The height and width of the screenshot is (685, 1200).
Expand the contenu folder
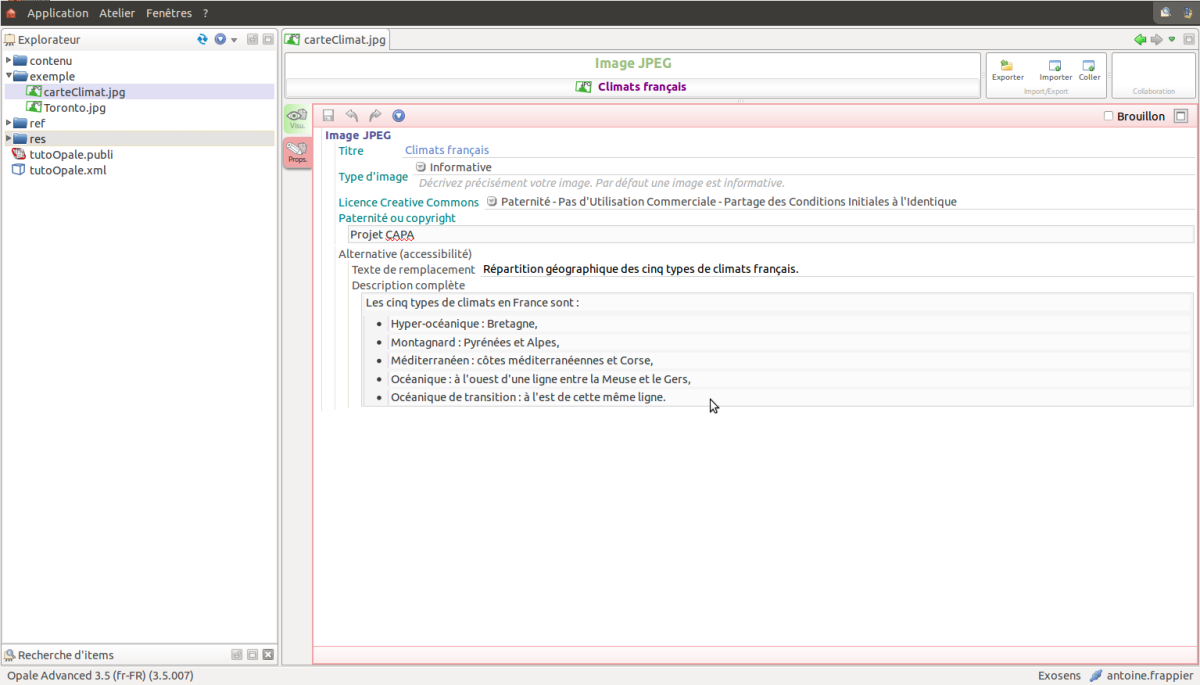click(9, 61)
